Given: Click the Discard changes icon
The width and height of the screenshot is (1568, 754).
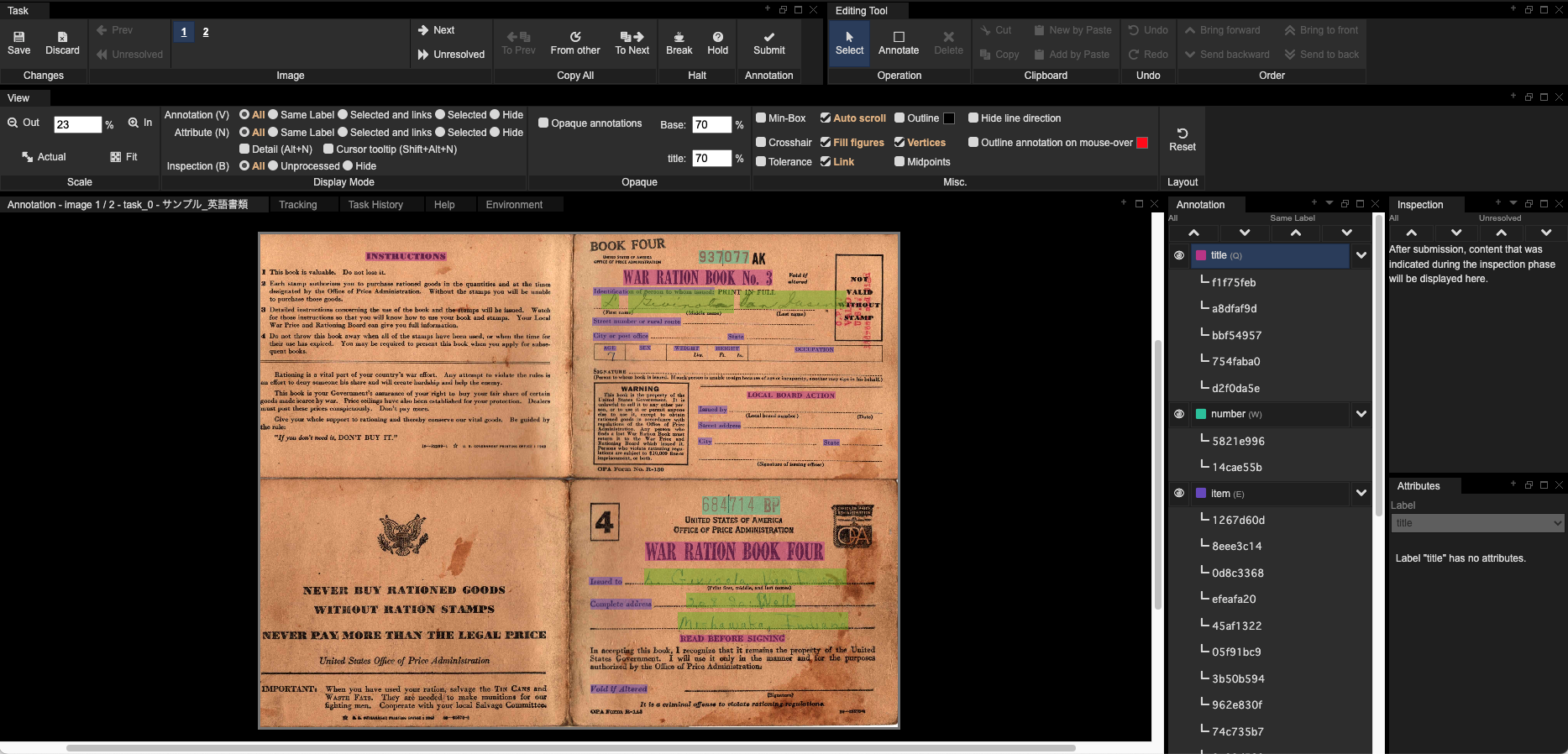Looking at the screenshot, I should pyautogui.click(x=62, y=37).
